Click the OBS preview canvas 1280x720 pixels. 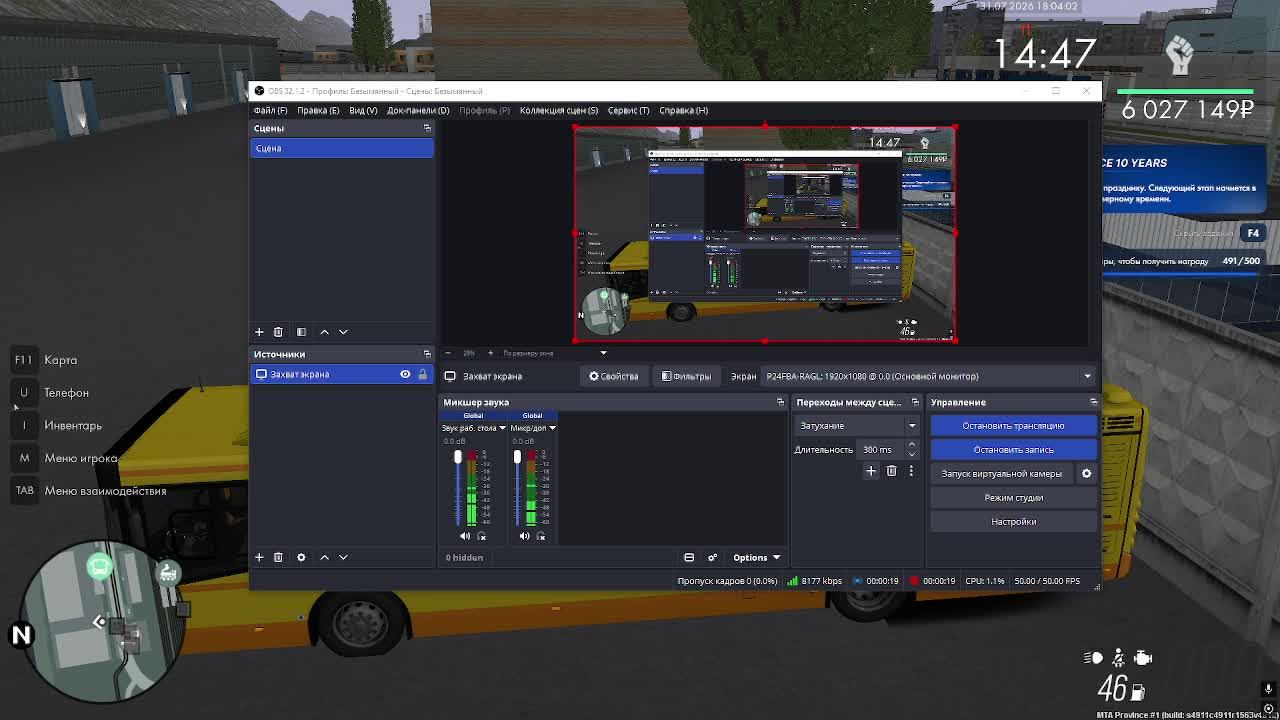[765, 234]
